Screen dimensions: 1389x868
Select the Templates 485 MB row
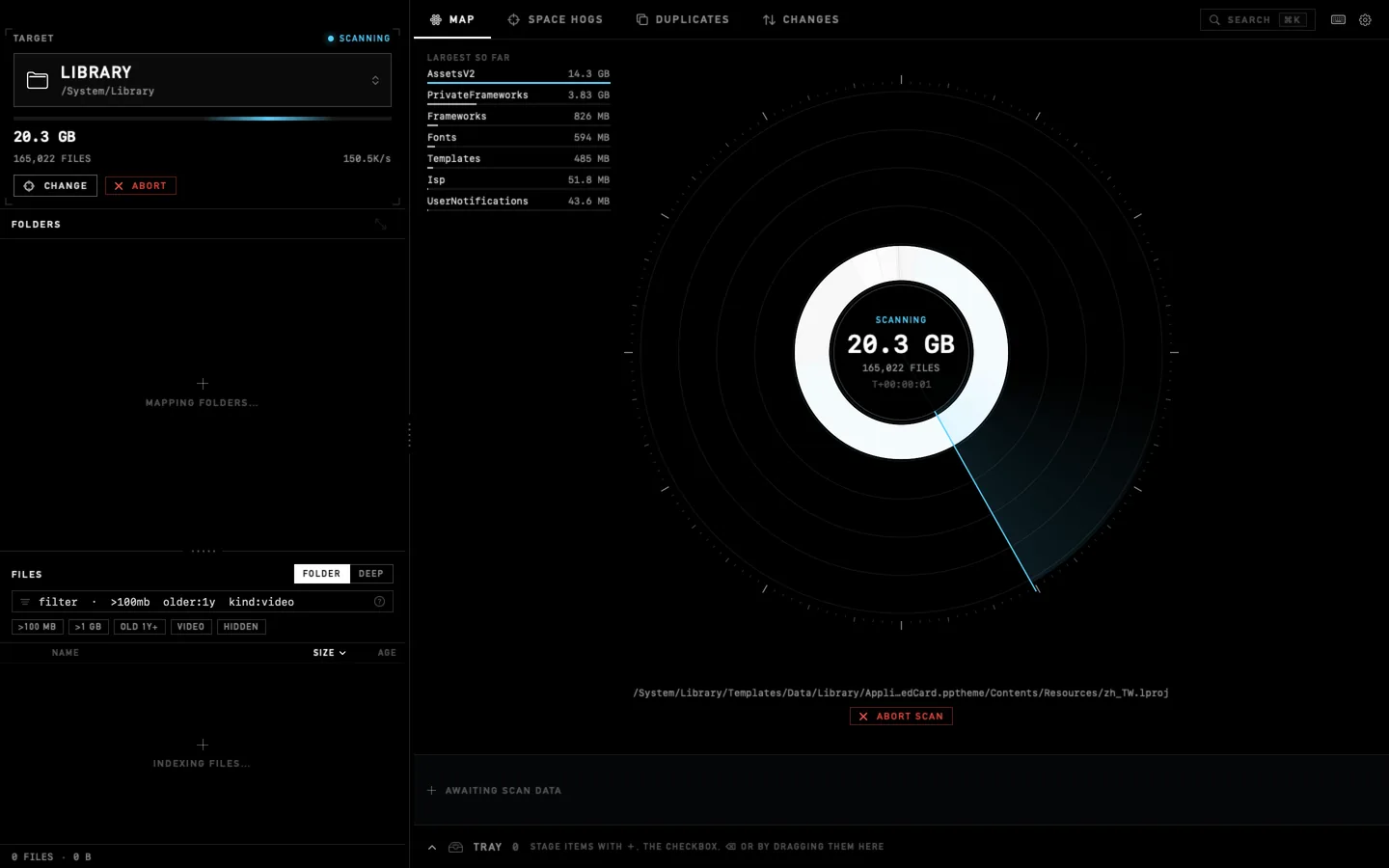[x=518, y=159]
